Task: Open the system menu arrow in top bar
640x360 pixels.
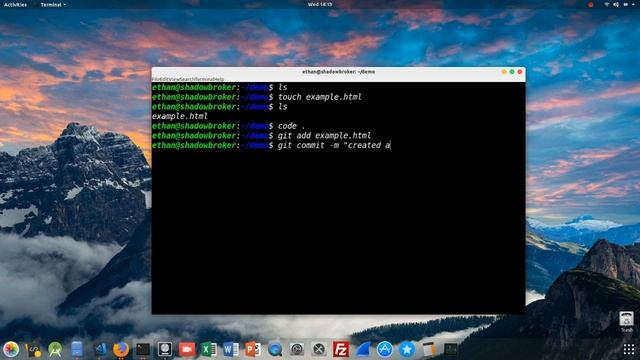Action: click(x=634, y=4)
